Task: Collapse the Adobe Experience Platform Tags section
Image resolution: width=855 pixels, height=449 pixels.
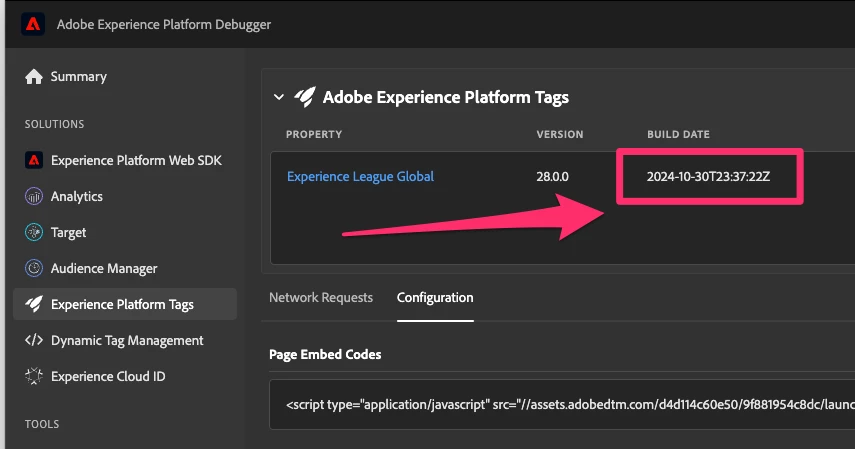Action: 279,97
